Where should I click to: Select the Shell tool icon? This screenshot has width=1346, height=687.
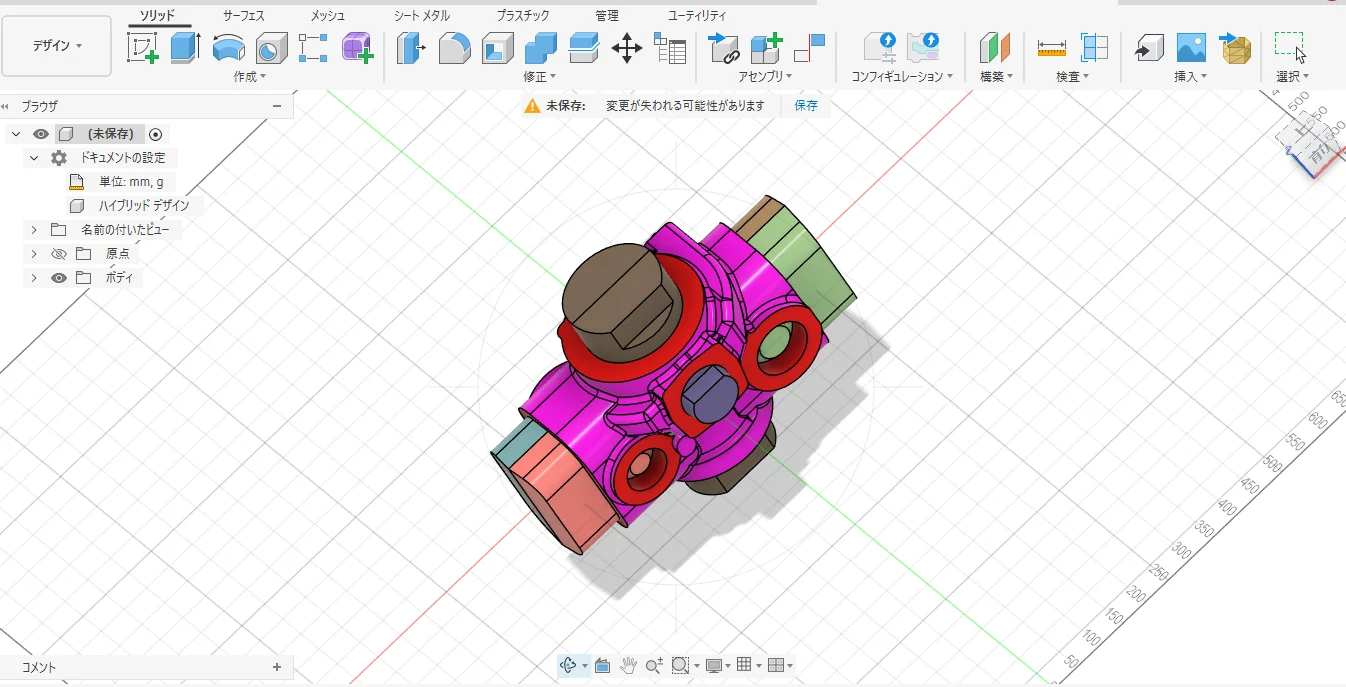498,47
